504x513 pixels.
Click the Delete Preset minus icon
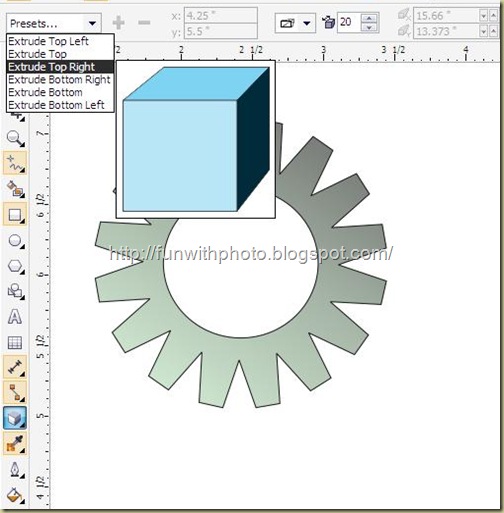pos(144,23)
